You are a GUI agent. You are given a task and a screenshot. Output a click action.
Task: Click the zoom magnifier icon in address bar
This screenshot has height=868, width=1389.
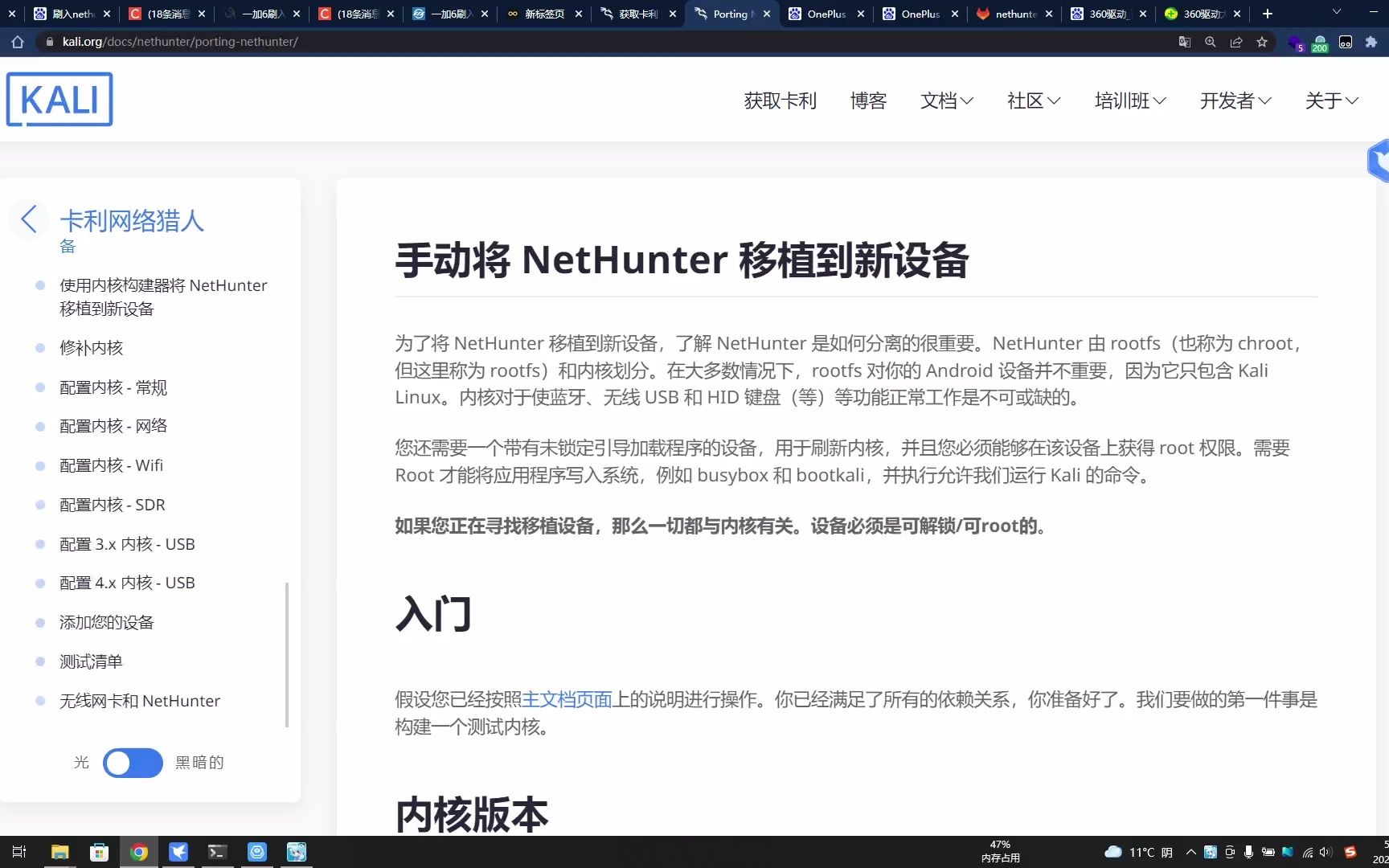pos(1210,42)
